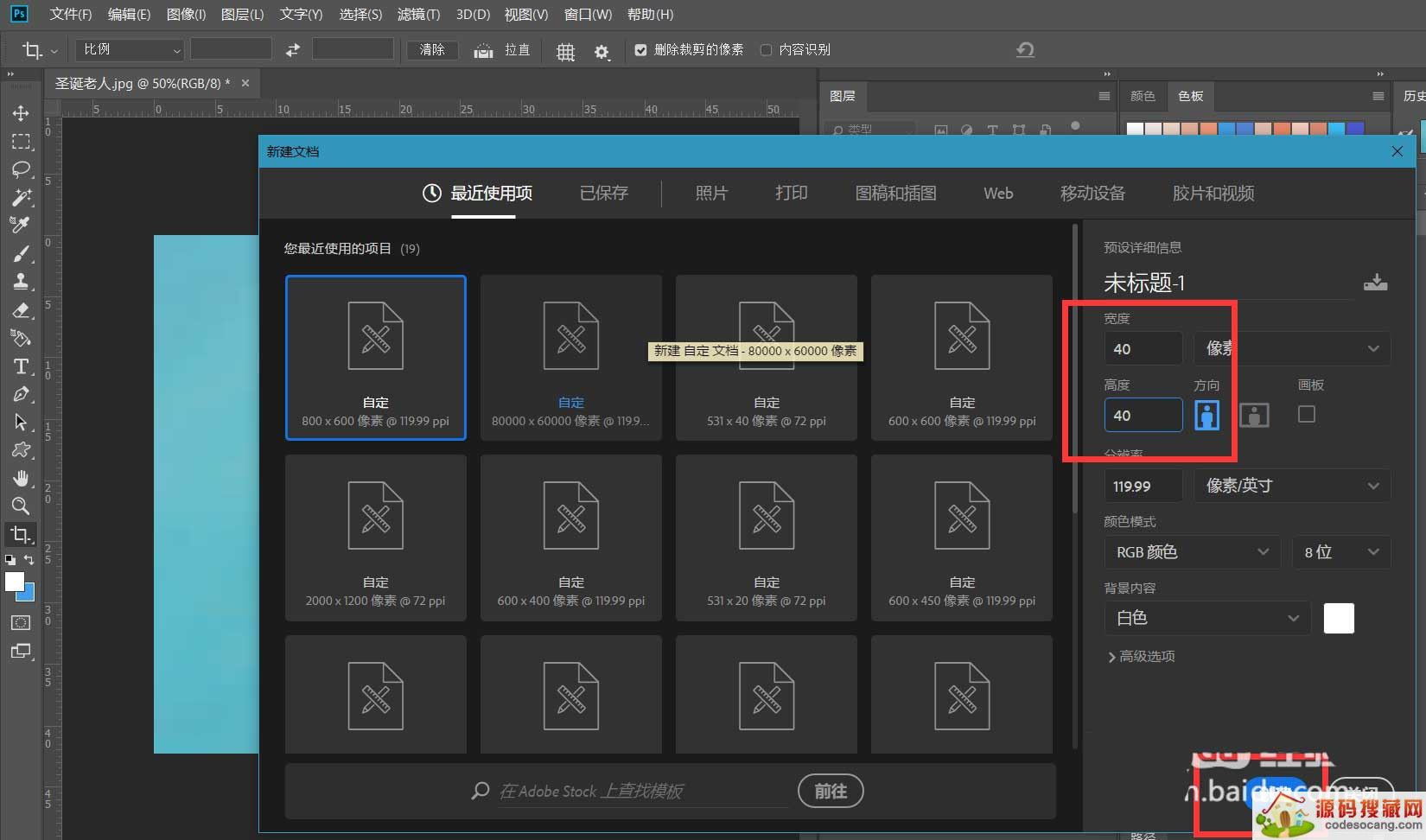Select 2000 x 1200 像素 preset
Viewport: 1426px width, 840px height.
(x=376, y=538)
